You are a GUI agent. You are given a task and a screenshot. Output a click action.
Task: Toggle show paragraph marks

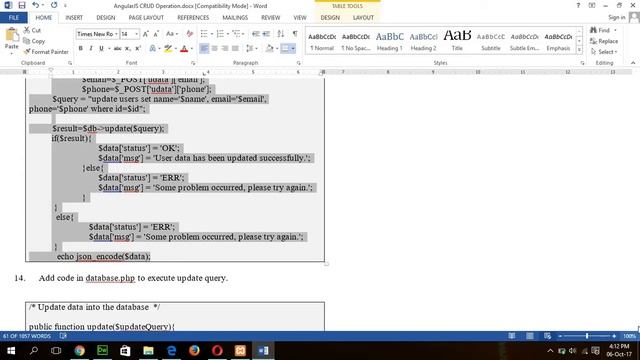[295, 34]
